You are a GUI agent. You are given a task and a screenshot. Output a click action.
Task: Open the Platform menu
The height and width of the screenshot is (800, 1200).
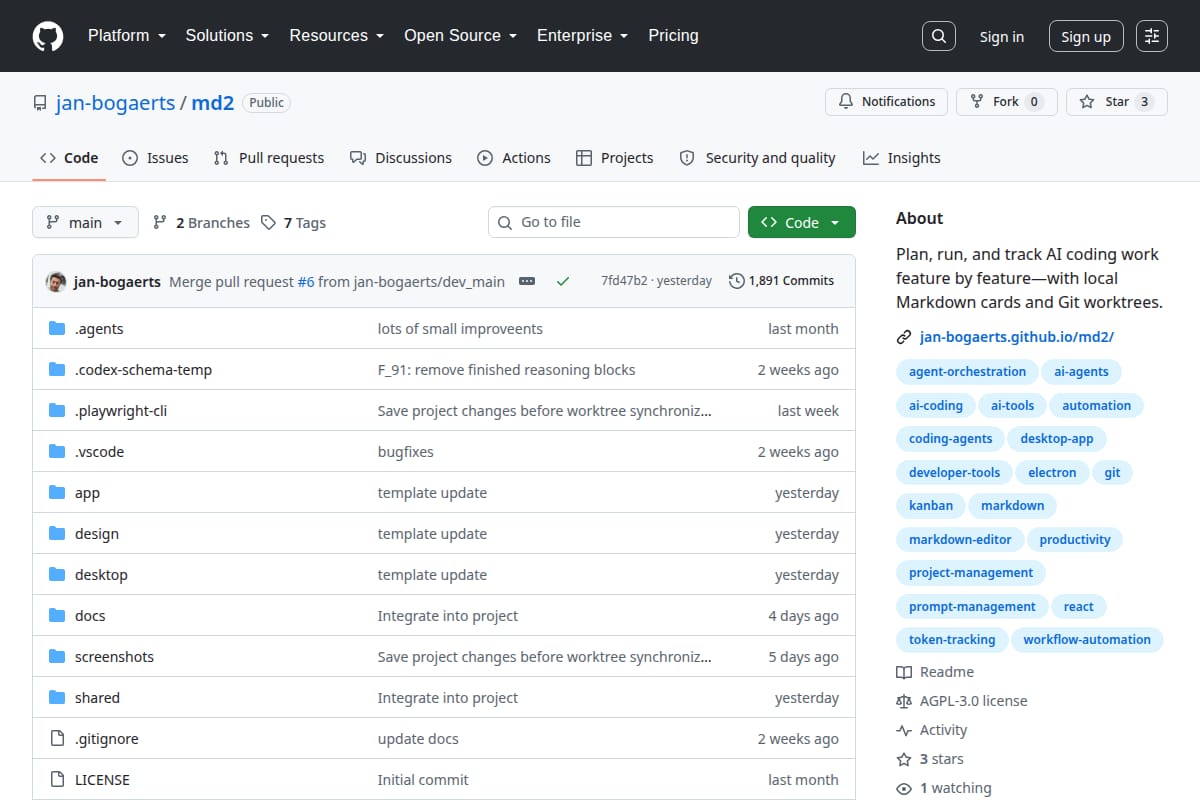tap(126, 35)
